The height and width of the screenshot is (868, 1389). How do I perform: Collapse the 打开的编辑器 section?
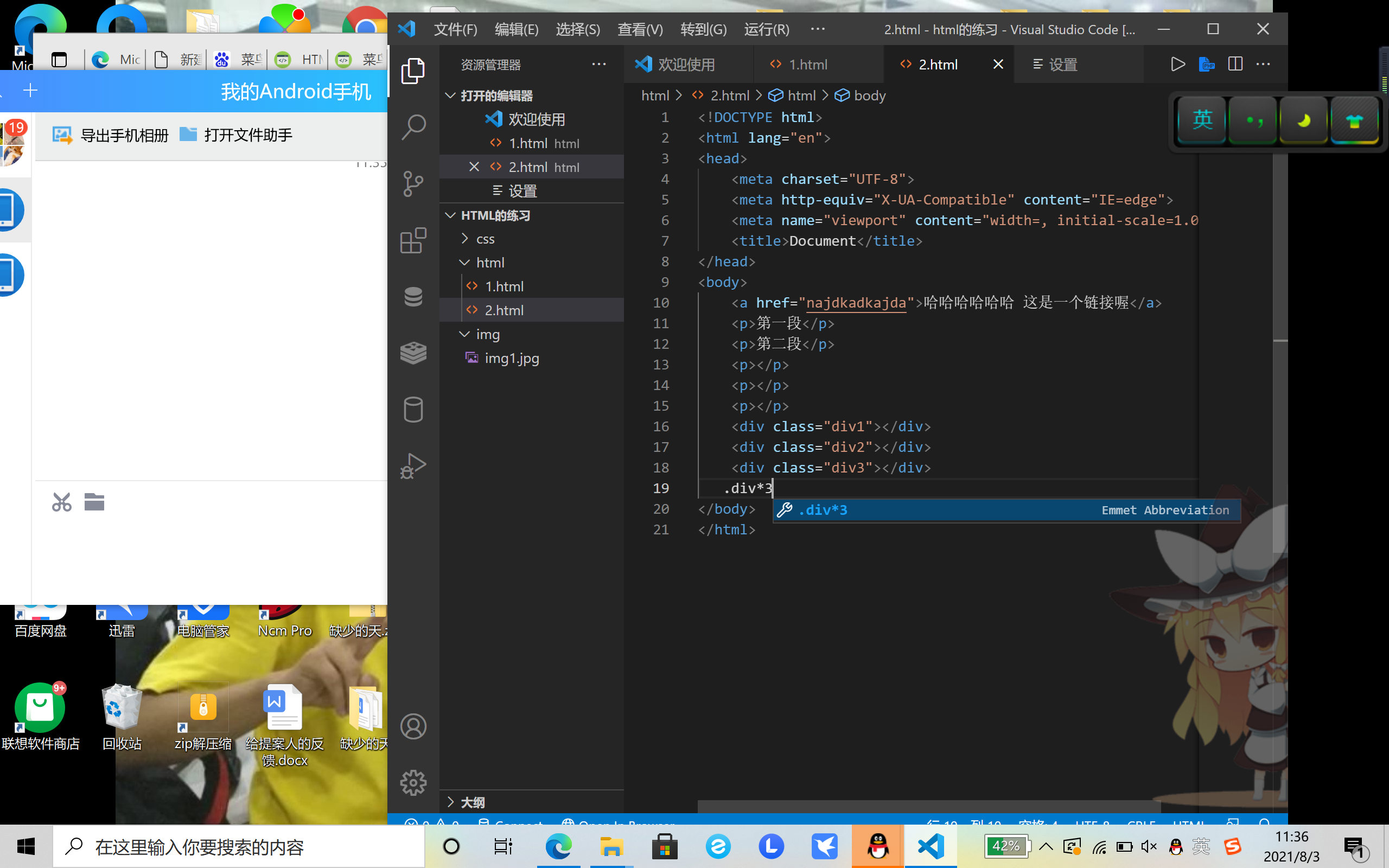(x=450, y=95)
